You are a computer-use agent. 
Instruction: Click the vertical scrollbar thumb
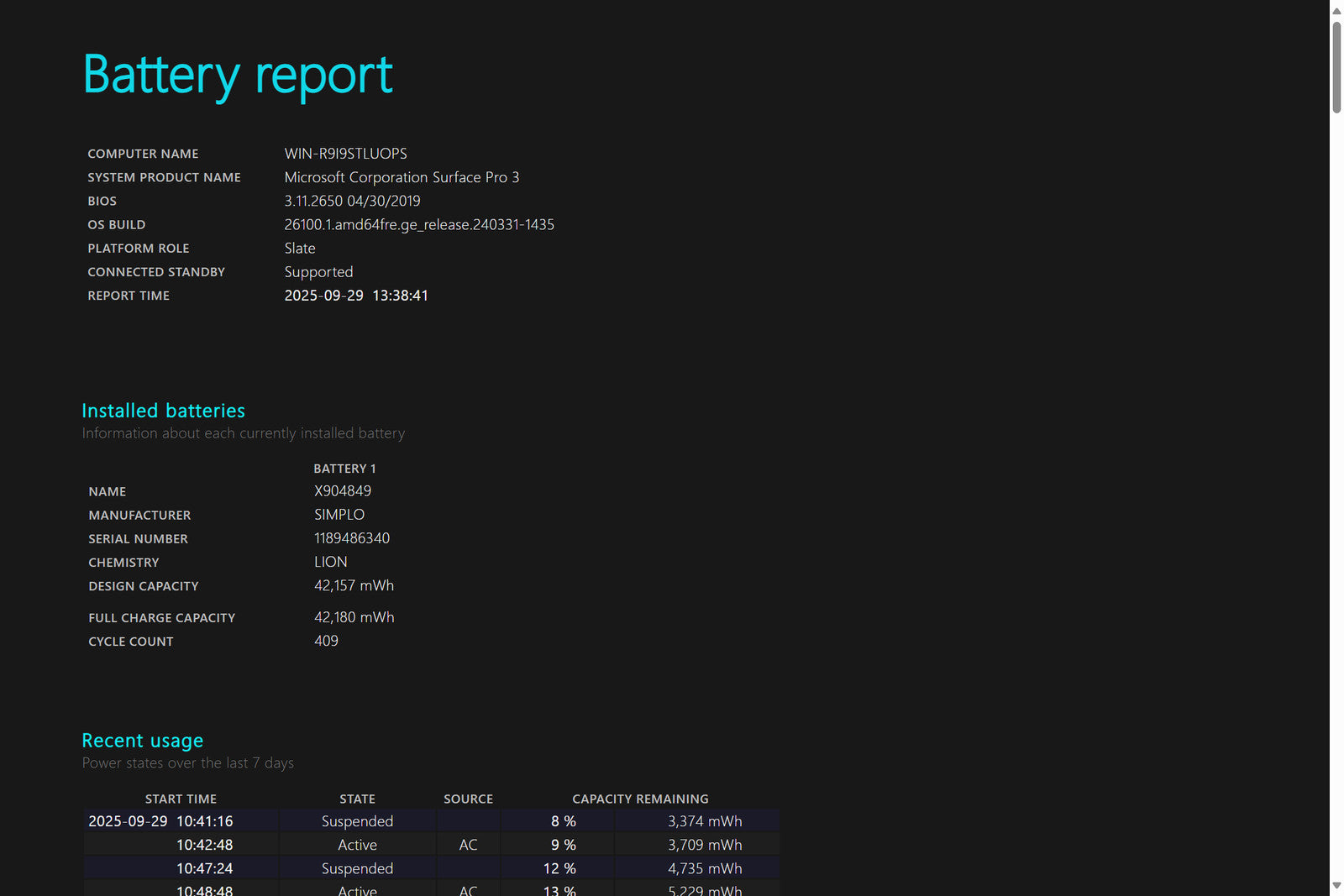[x=1336, y=67]
